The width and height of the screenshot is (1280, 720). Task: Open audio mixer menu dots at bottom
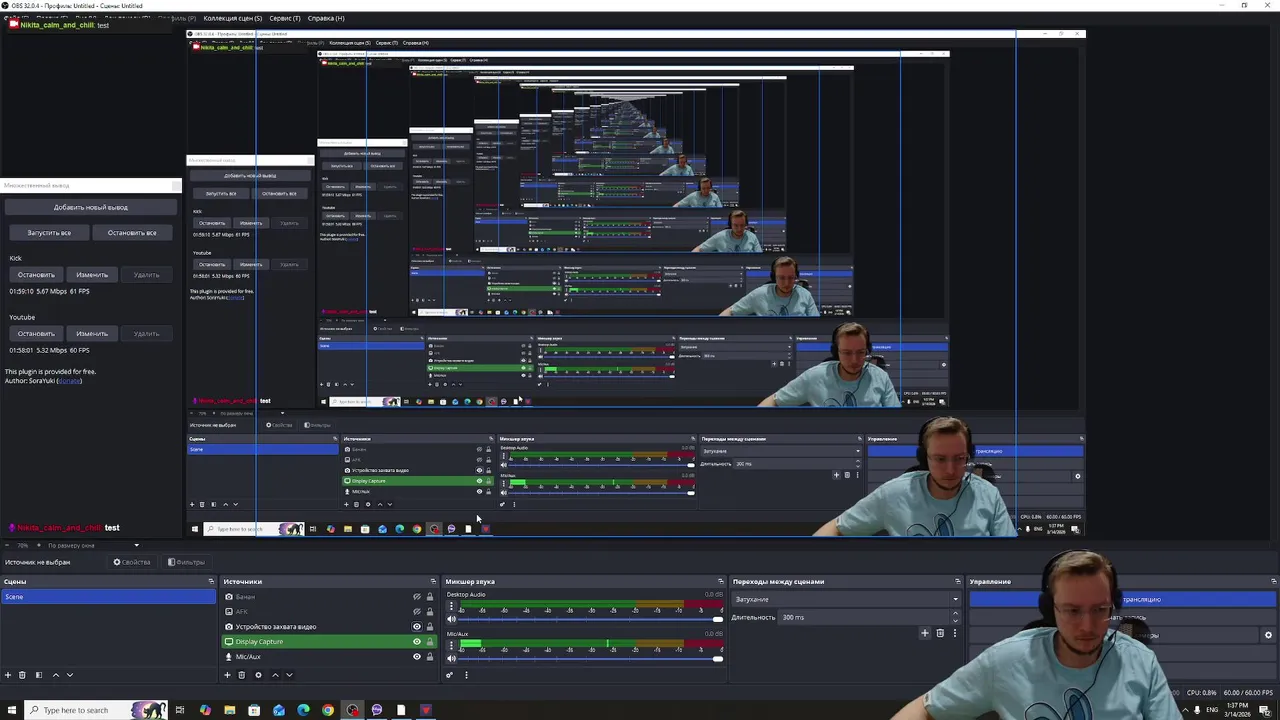point(466,675)
